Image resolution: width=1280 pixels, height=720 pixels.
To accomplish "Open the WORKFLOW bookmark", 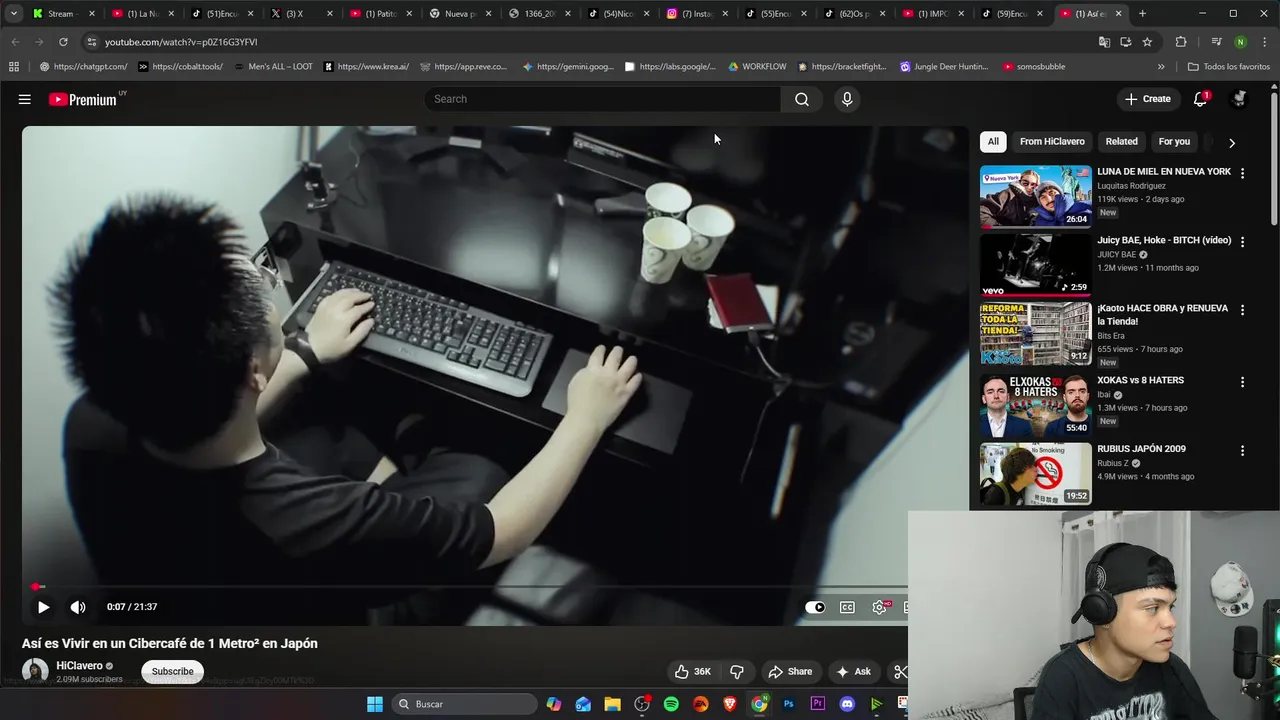I will point(757,67).
